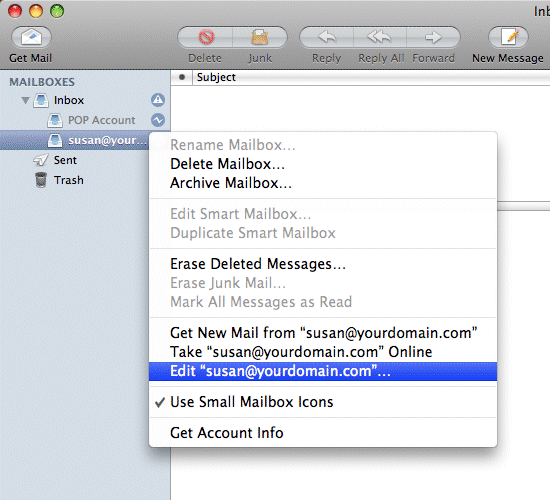Choose Archive Mailbox... from context menu
Screen dimensions: 550x500
(x=323, y=183)
